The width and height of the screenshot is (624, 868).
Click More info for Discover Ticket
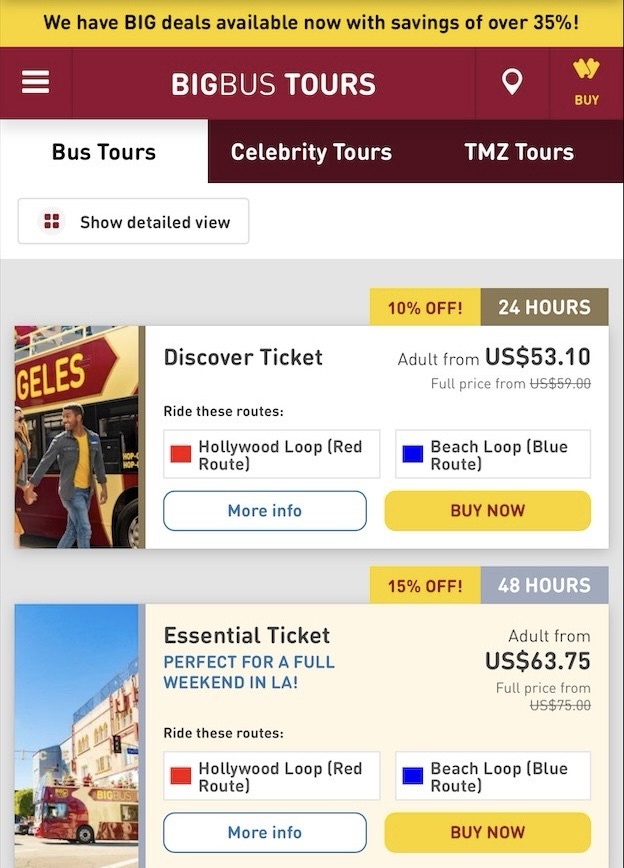pyautogui.click(x=265, y=511)
